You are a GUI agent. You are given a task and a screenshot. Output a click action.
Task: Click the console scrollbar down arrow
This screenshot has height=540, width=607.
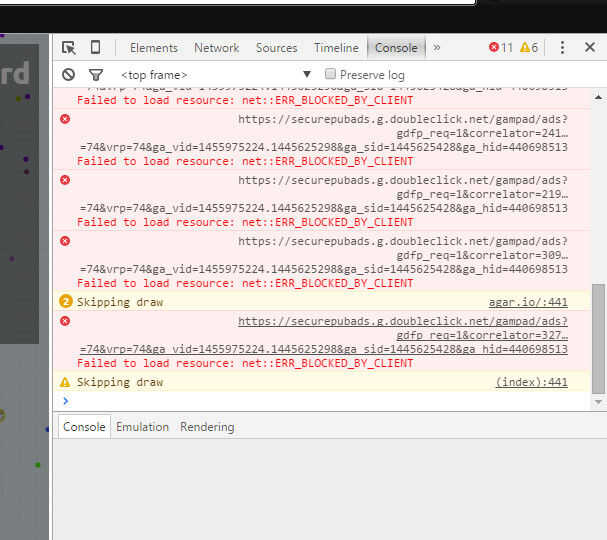(598, 402)
